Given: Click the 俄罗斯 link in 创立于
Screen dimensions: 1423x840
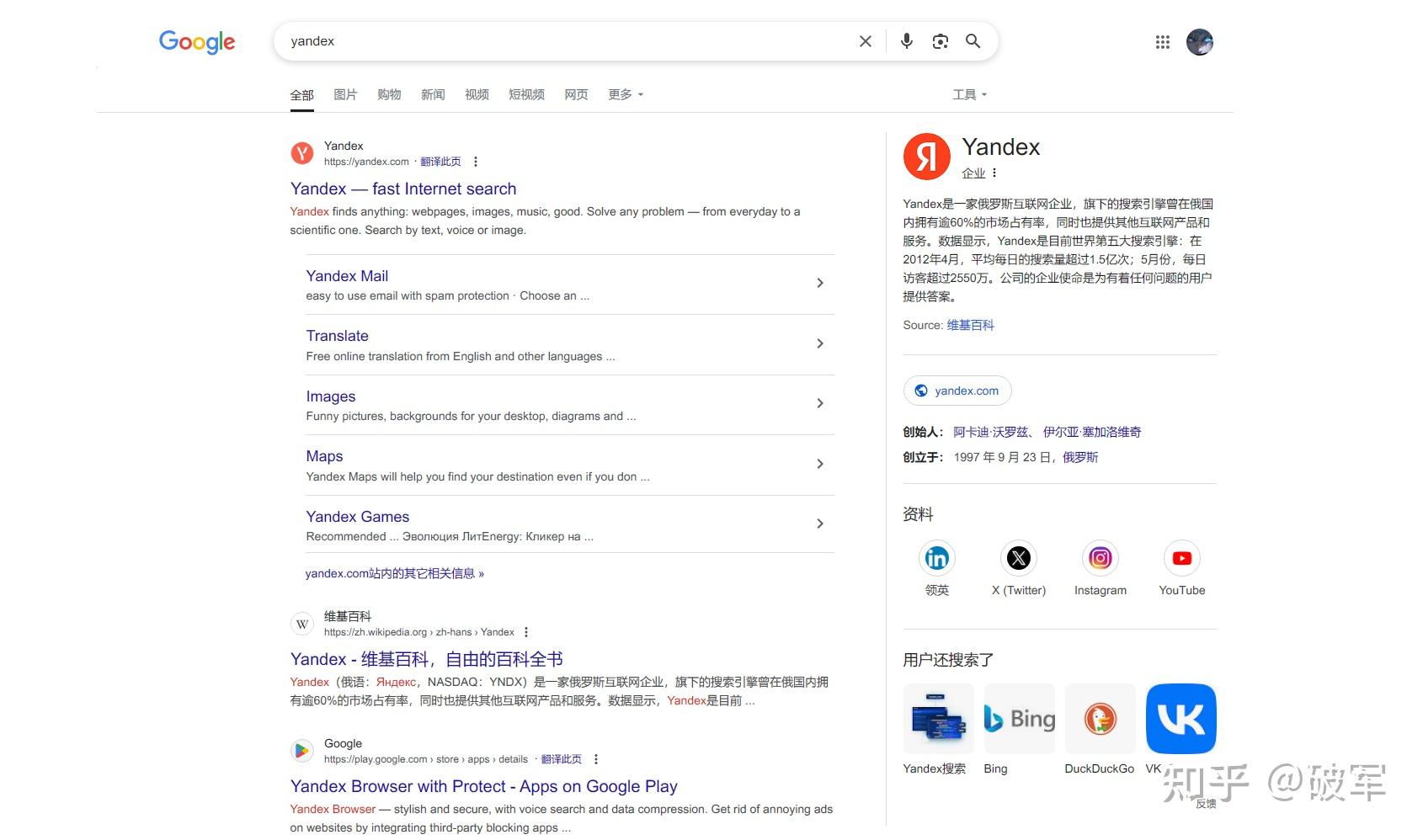Looking at the screenshot, I should point(1080,457).
